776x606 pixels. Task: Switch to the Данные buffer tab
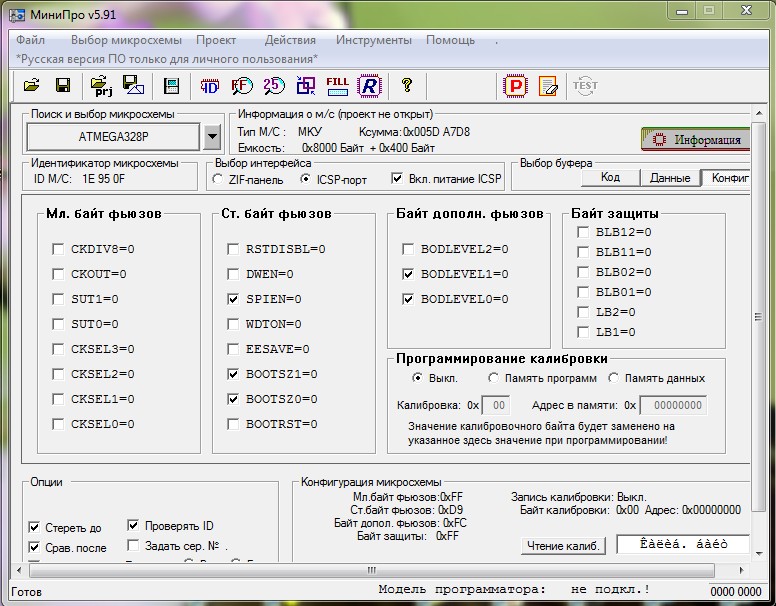[x=670, y=178]
